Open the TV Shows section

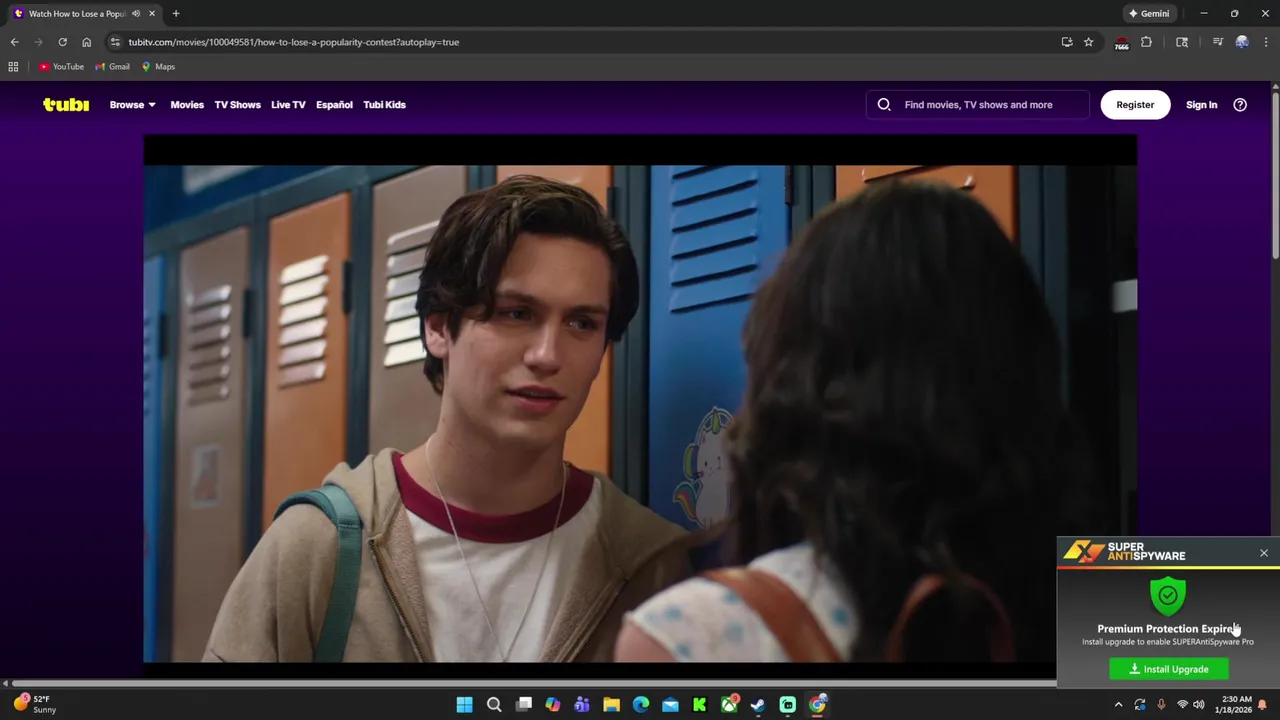(237, 104)
